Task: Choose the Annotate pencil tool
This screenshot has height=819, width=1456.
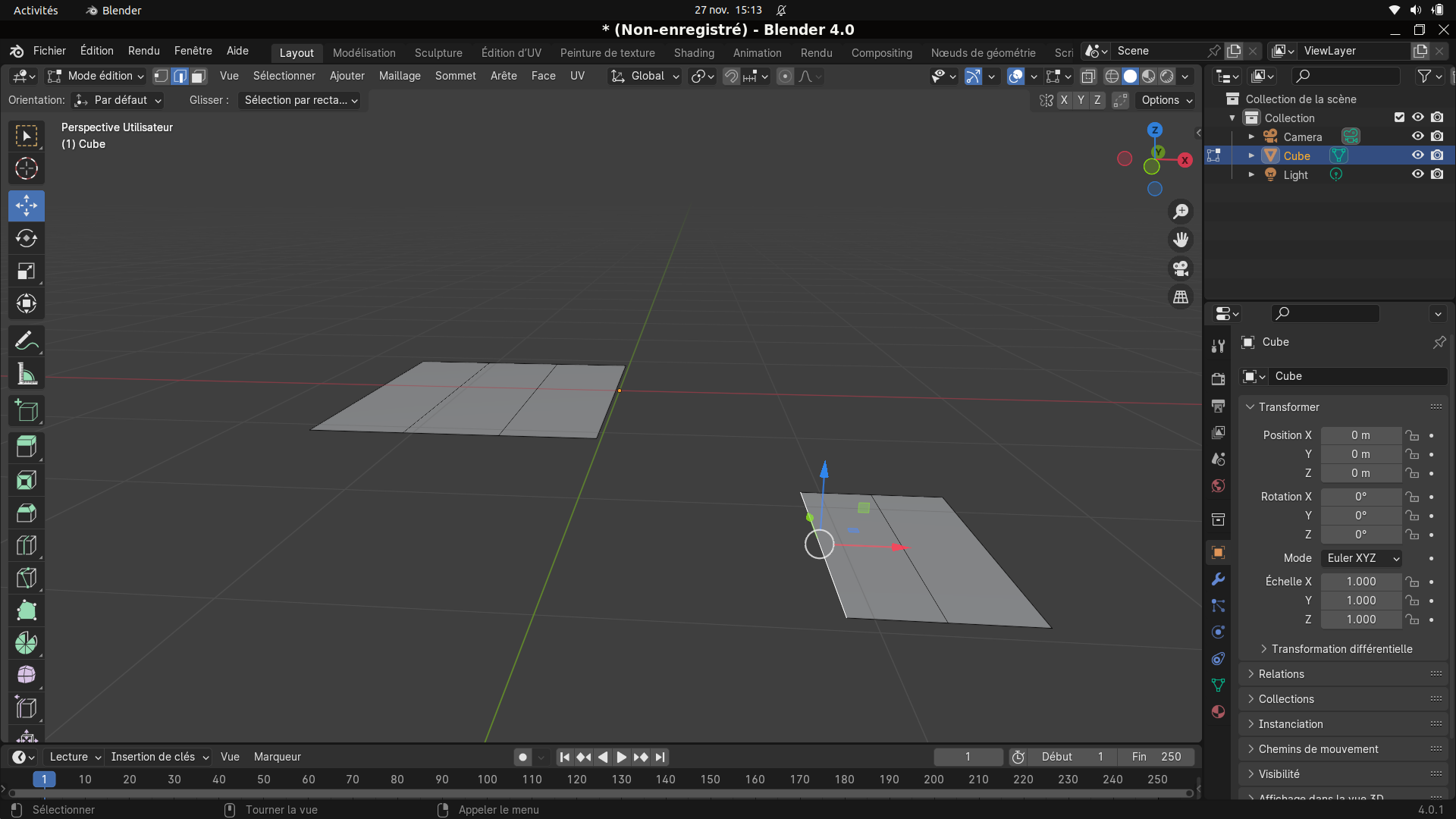Action: (x=27, y=341)
